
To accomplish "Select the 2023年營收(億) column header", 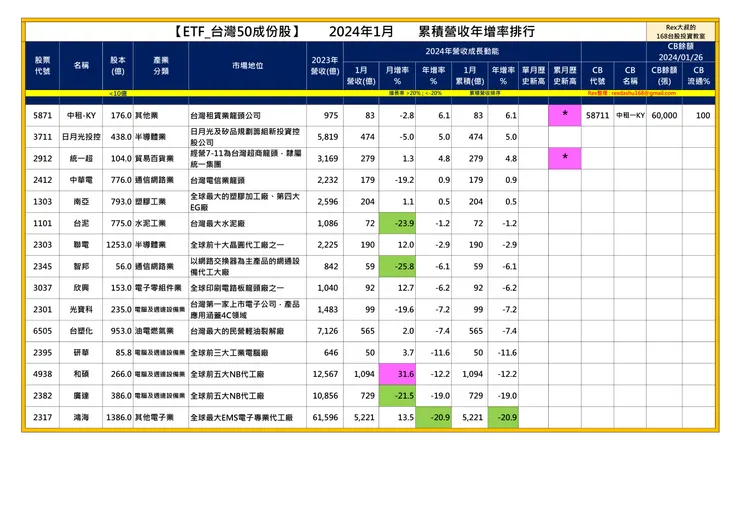I will (x=325, y=66).
